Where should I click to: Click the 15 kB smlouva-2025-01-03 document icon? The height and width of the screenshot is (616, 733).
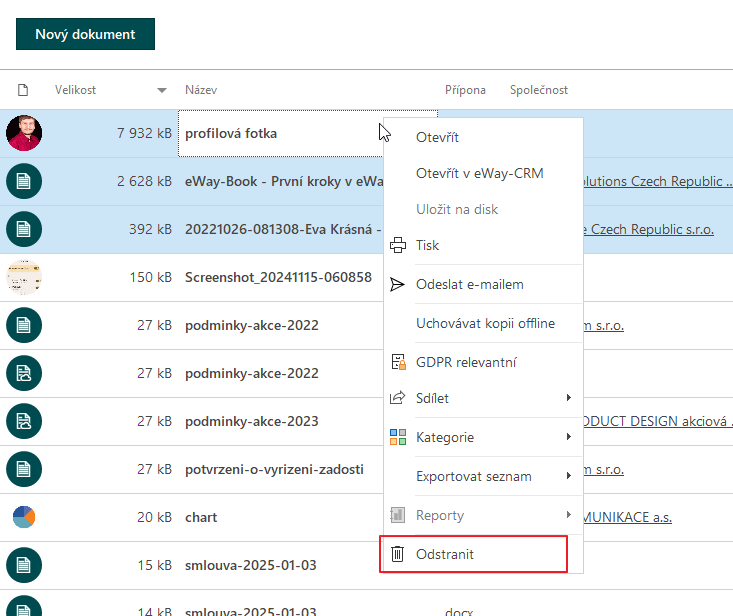[24, 565]
